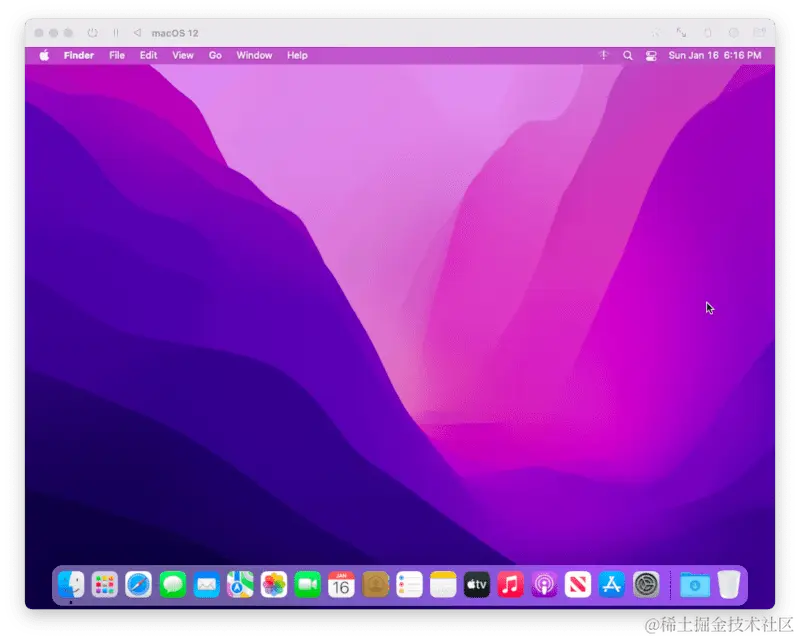
Task: Start FaceTime from the Dock
Action: pos(308,584)
